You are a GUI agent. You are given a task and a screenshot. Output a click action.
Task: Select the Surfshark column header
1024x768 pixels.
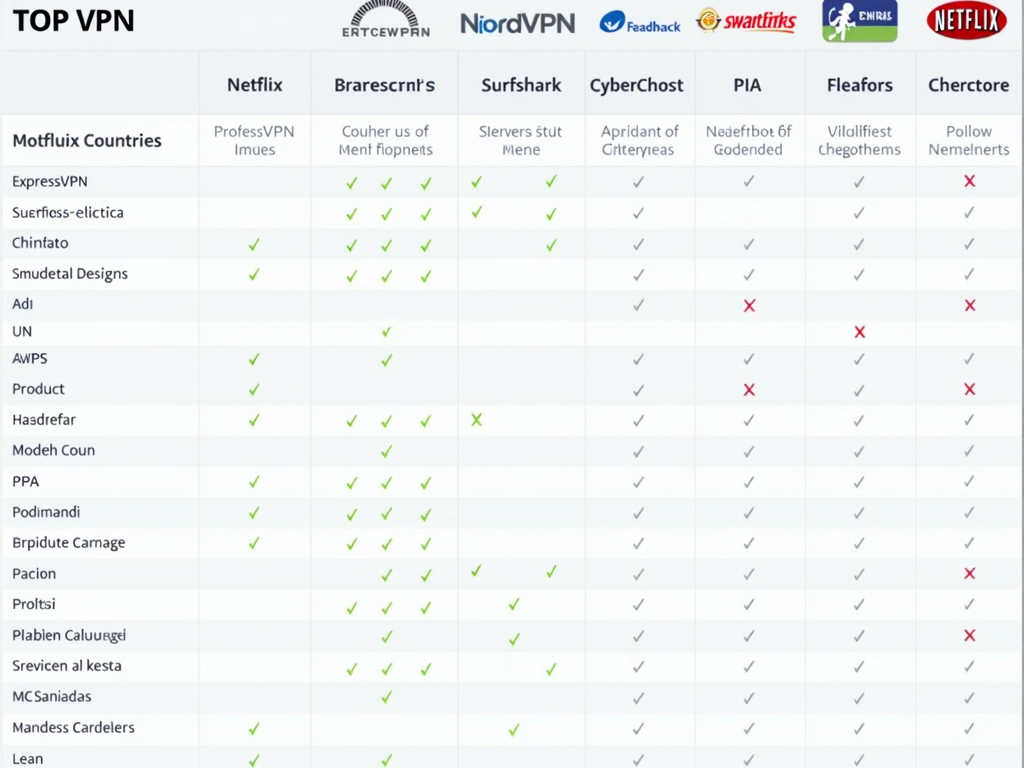[521, 85]
